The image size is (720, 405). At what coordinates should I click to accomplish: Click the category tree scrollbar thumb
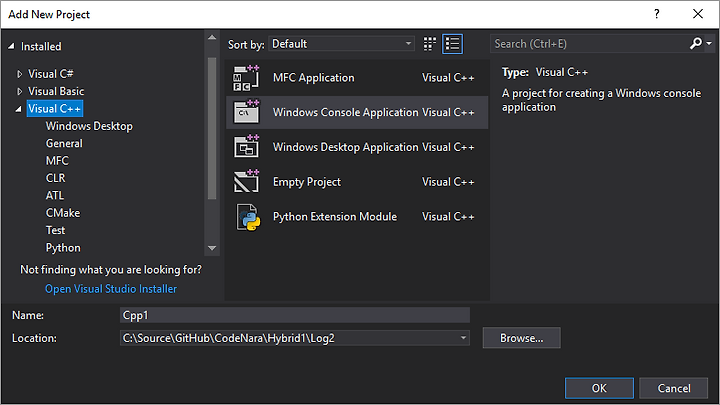pos(212,128)
